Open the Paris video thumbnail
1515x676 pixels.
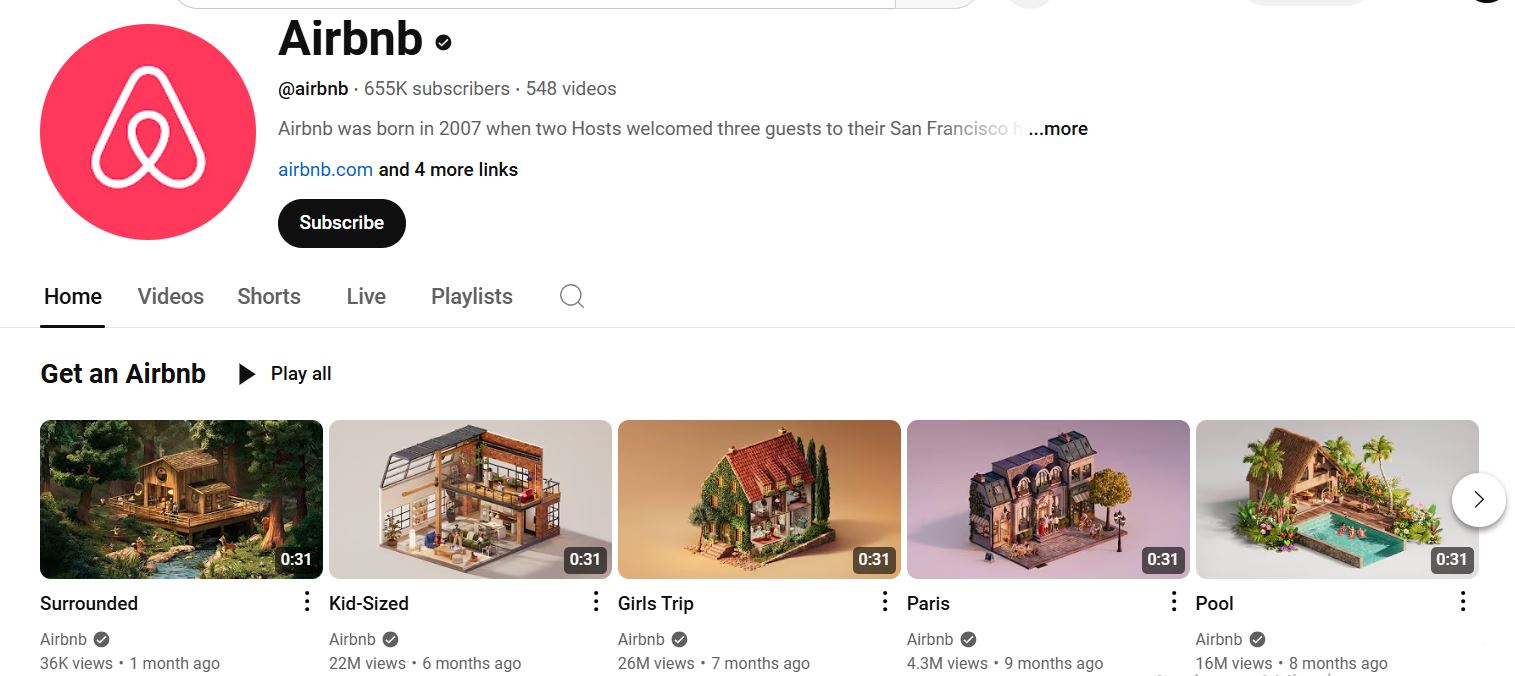click(1047, 499)
